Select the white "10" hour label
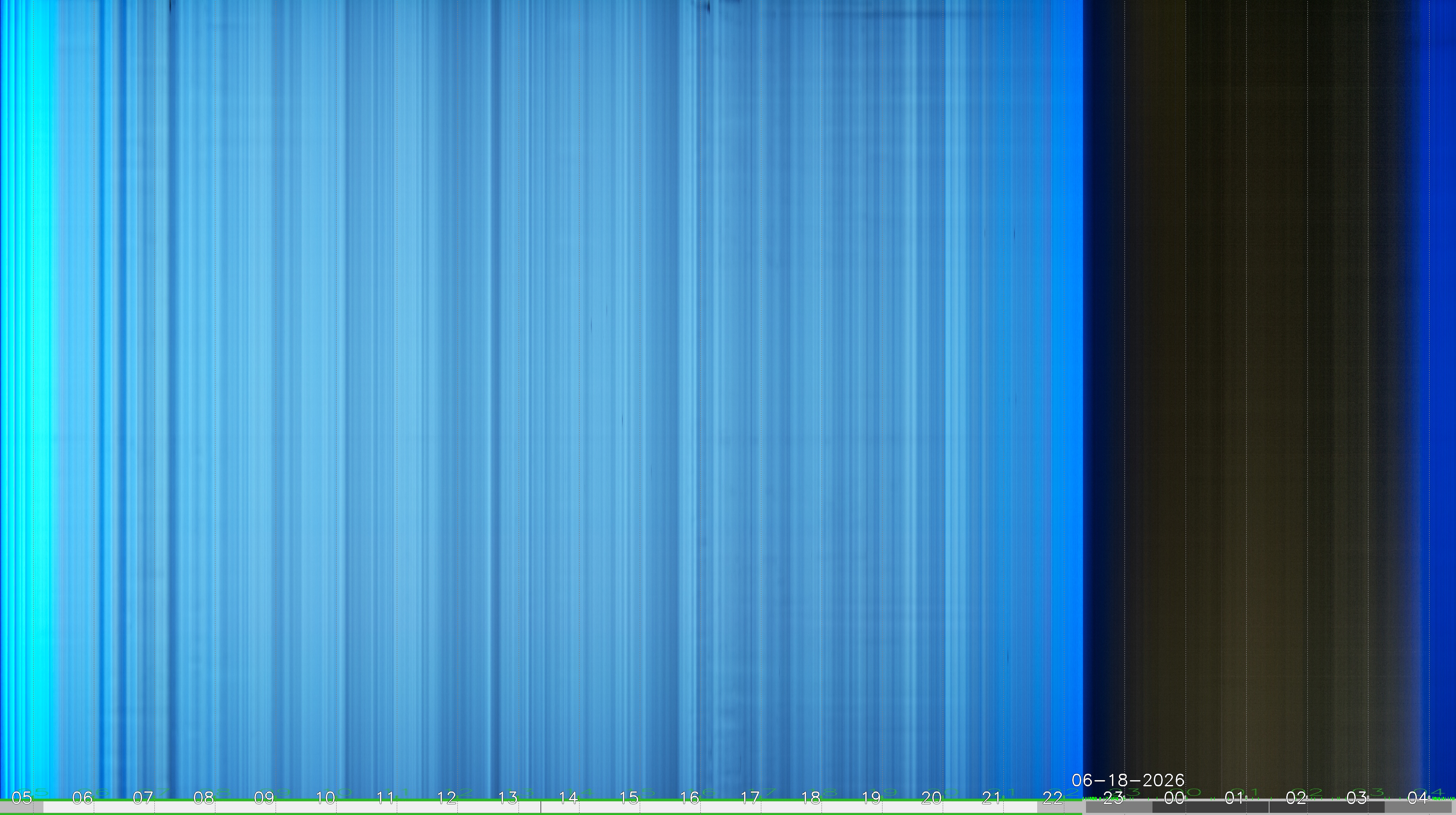The image size is (1456, 815). (326, 798)
